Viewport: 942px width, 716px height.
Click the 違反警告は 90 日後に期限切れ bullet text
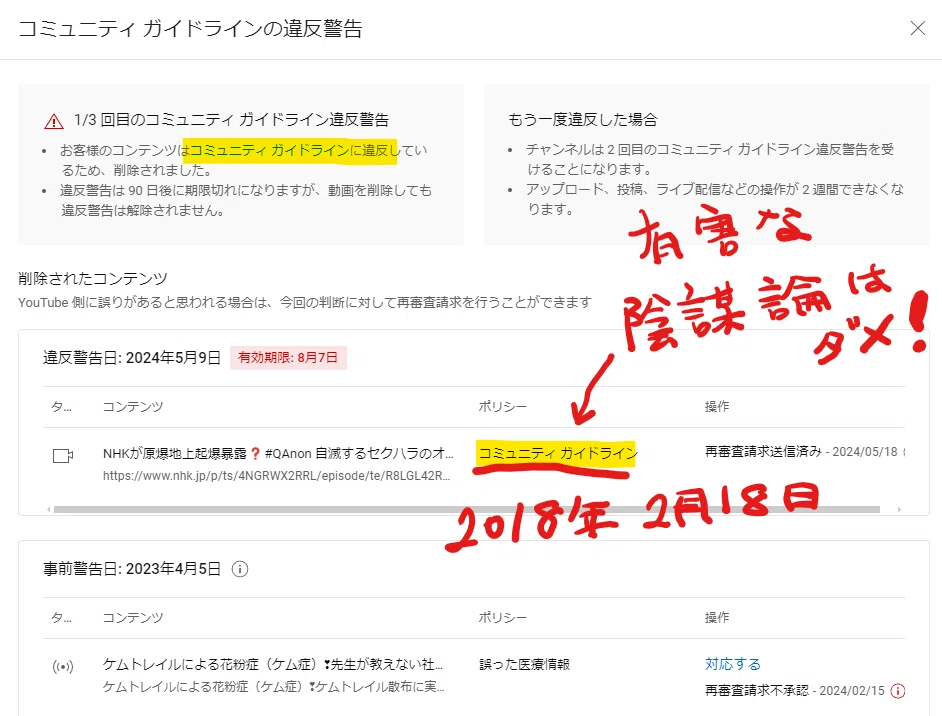[x=246, y=200]
